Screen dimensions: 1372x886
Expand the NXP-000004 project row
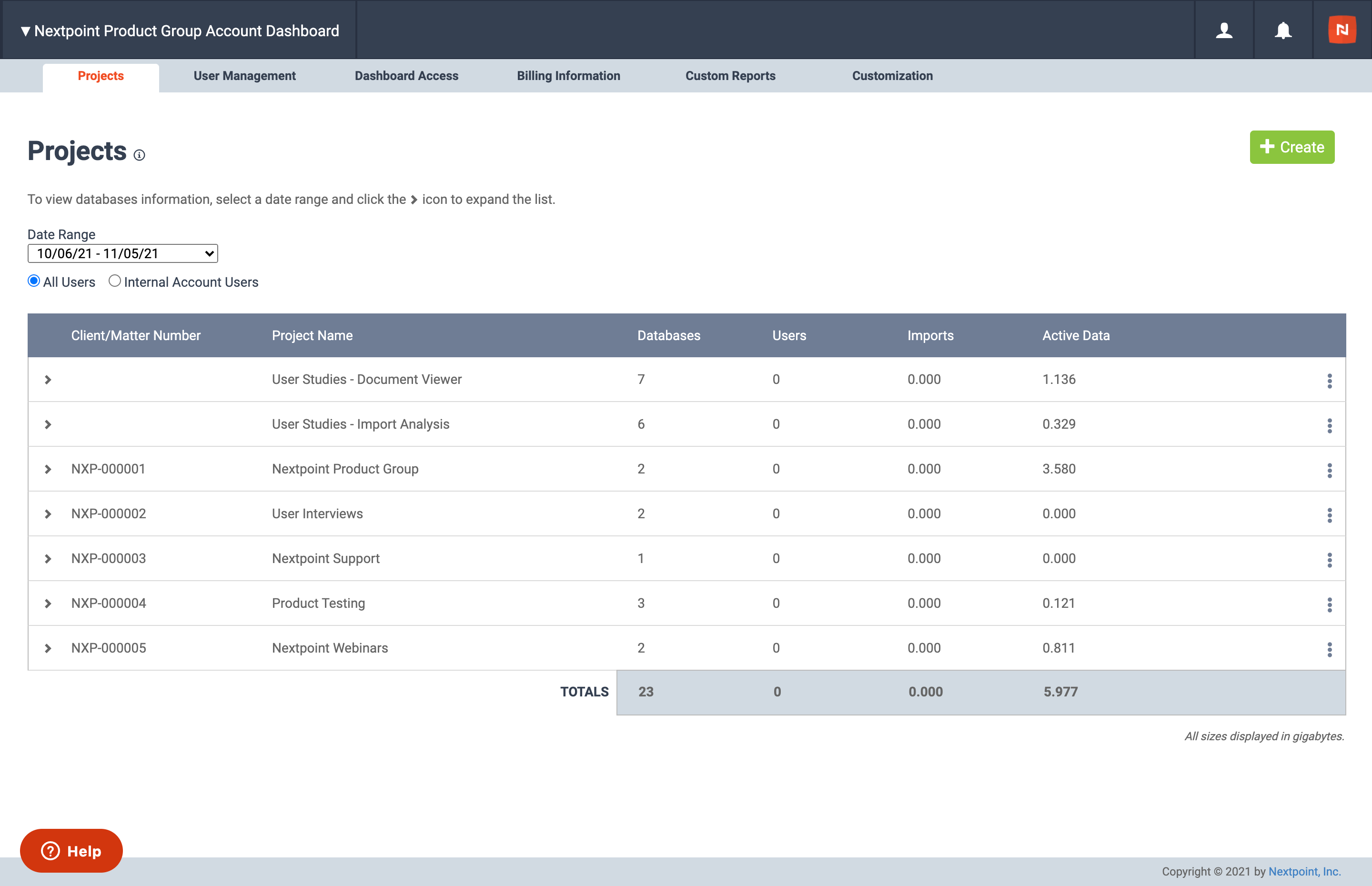48,604
